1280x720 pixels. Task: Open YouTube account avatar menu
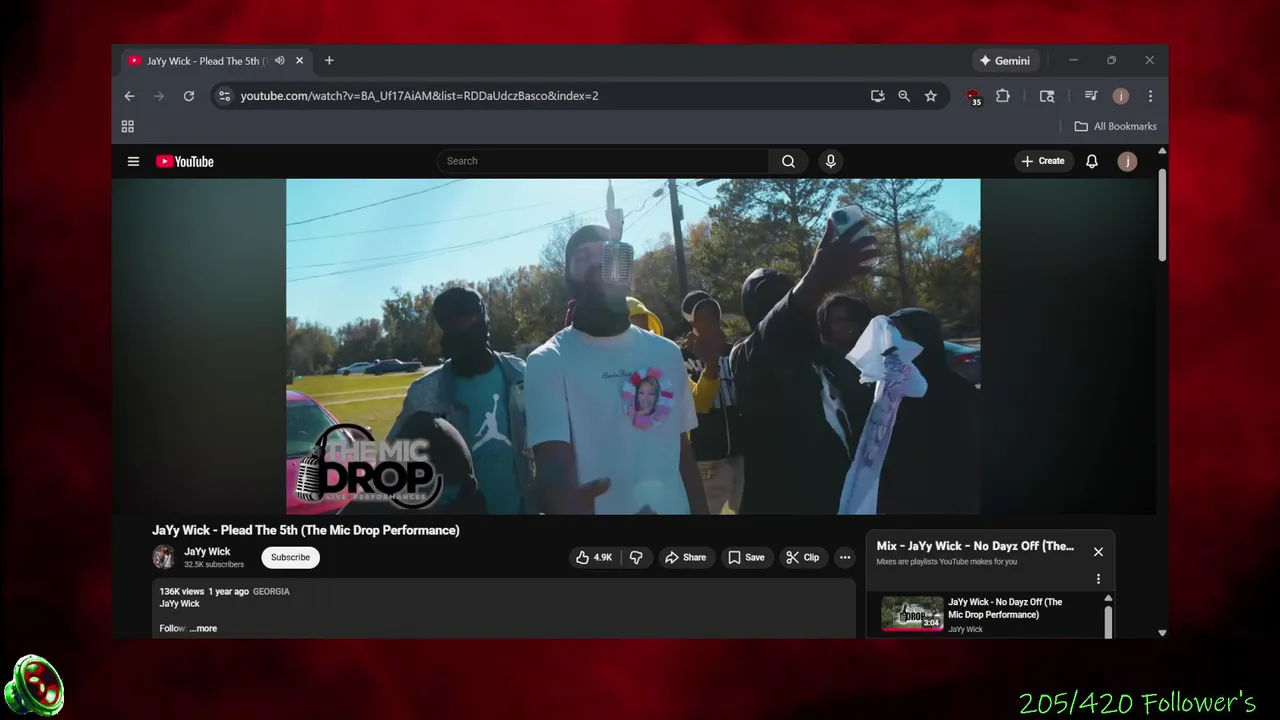tap(1127, 161)
